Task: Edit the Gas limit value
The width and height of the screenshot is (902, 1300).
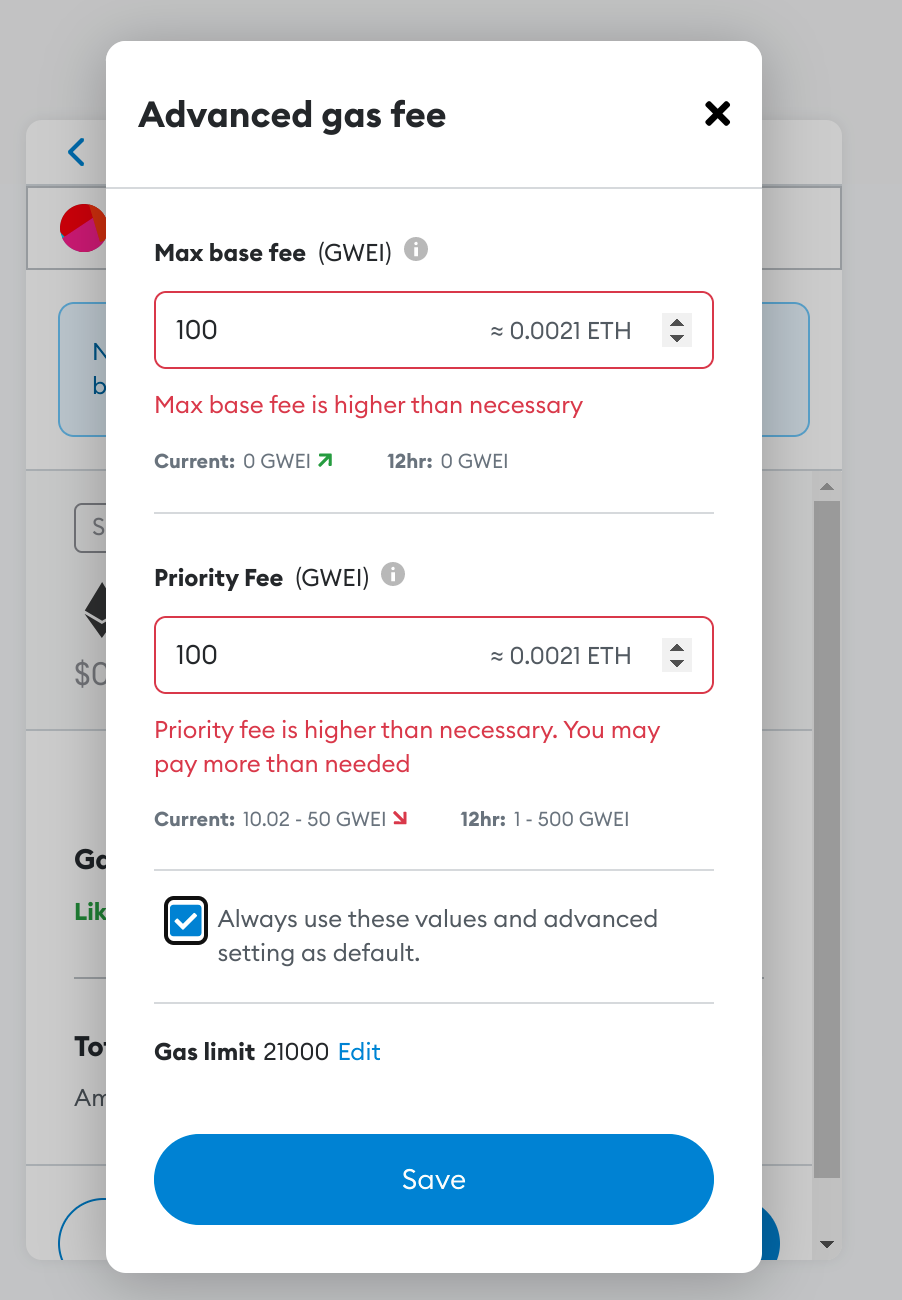Action: coord(359,1051)
